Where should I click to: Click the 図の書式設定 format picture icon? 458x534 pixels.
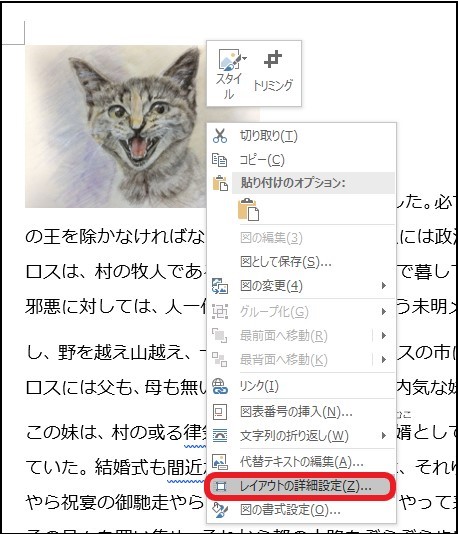tap(220, 510)
